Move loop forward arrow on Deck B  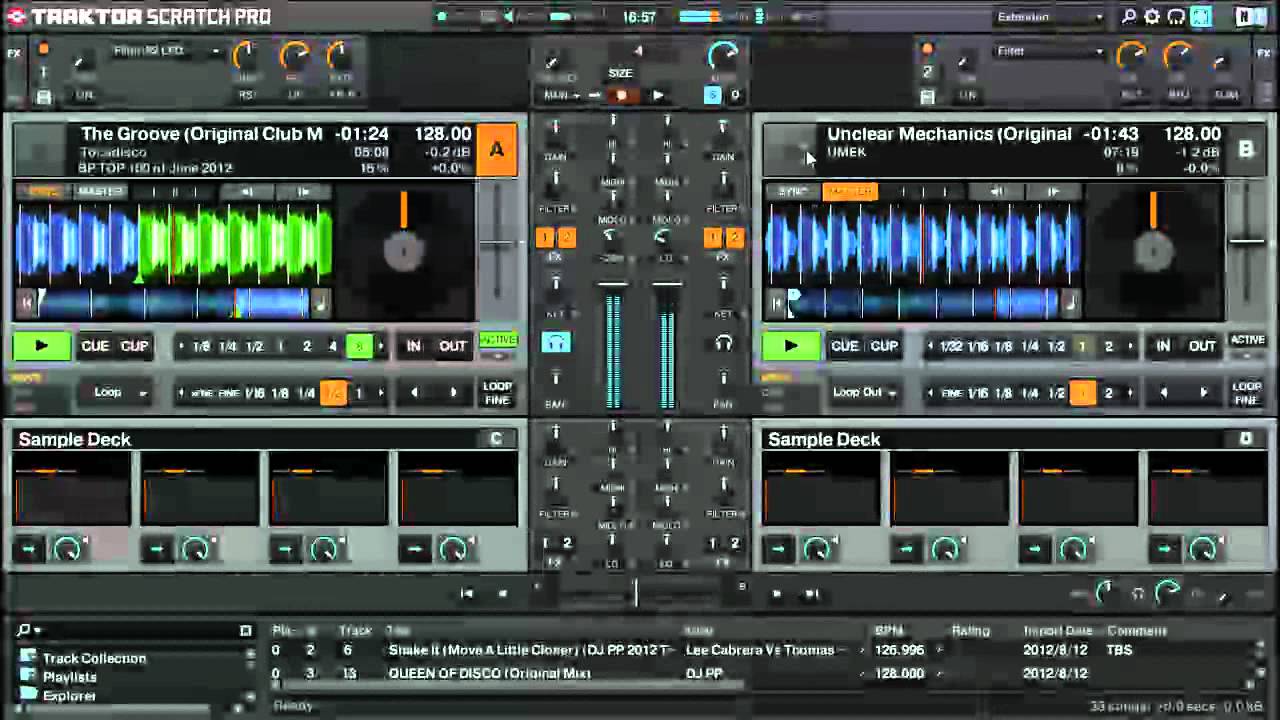coord(1203,393)
